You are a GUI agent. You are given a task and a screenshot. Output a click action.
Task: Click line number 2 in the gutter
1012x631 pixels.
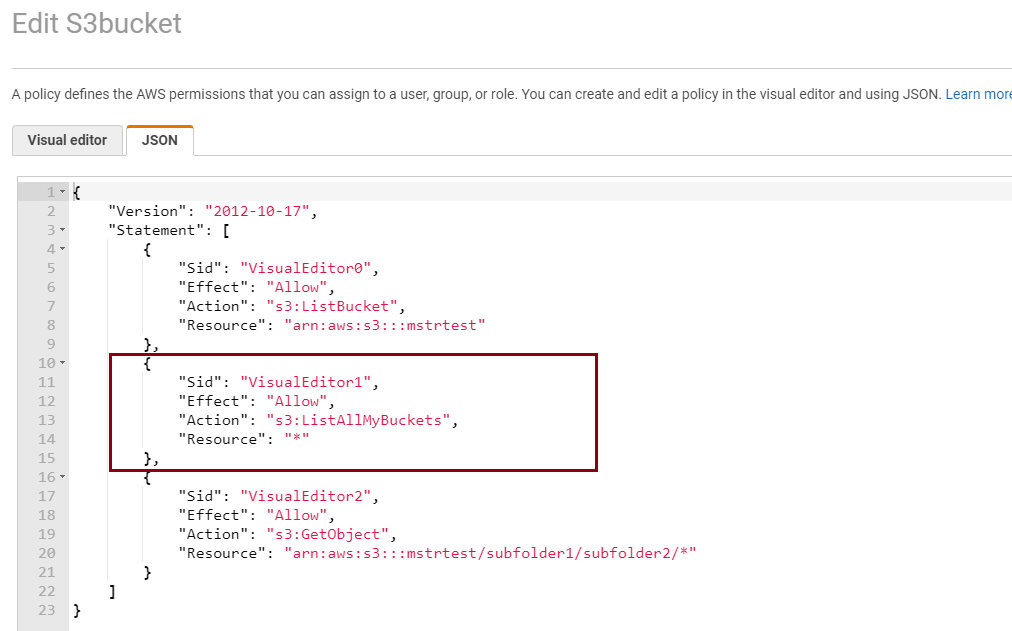tap(50, 211)
